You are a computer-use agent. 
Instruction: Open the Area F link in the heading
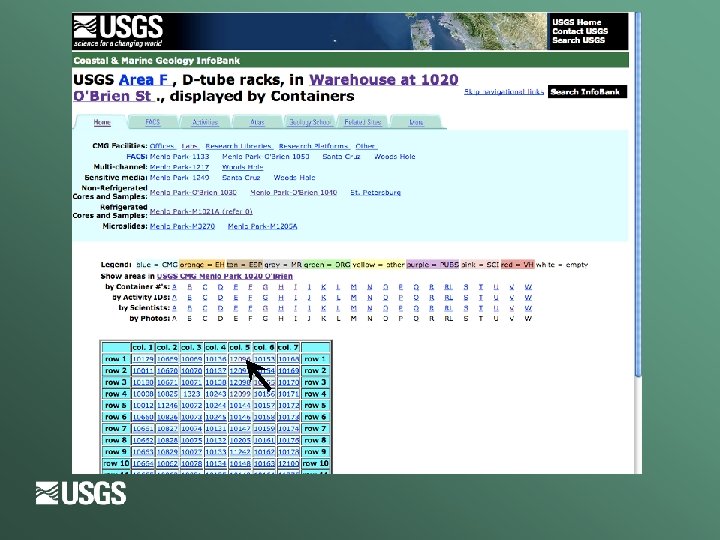145,80
